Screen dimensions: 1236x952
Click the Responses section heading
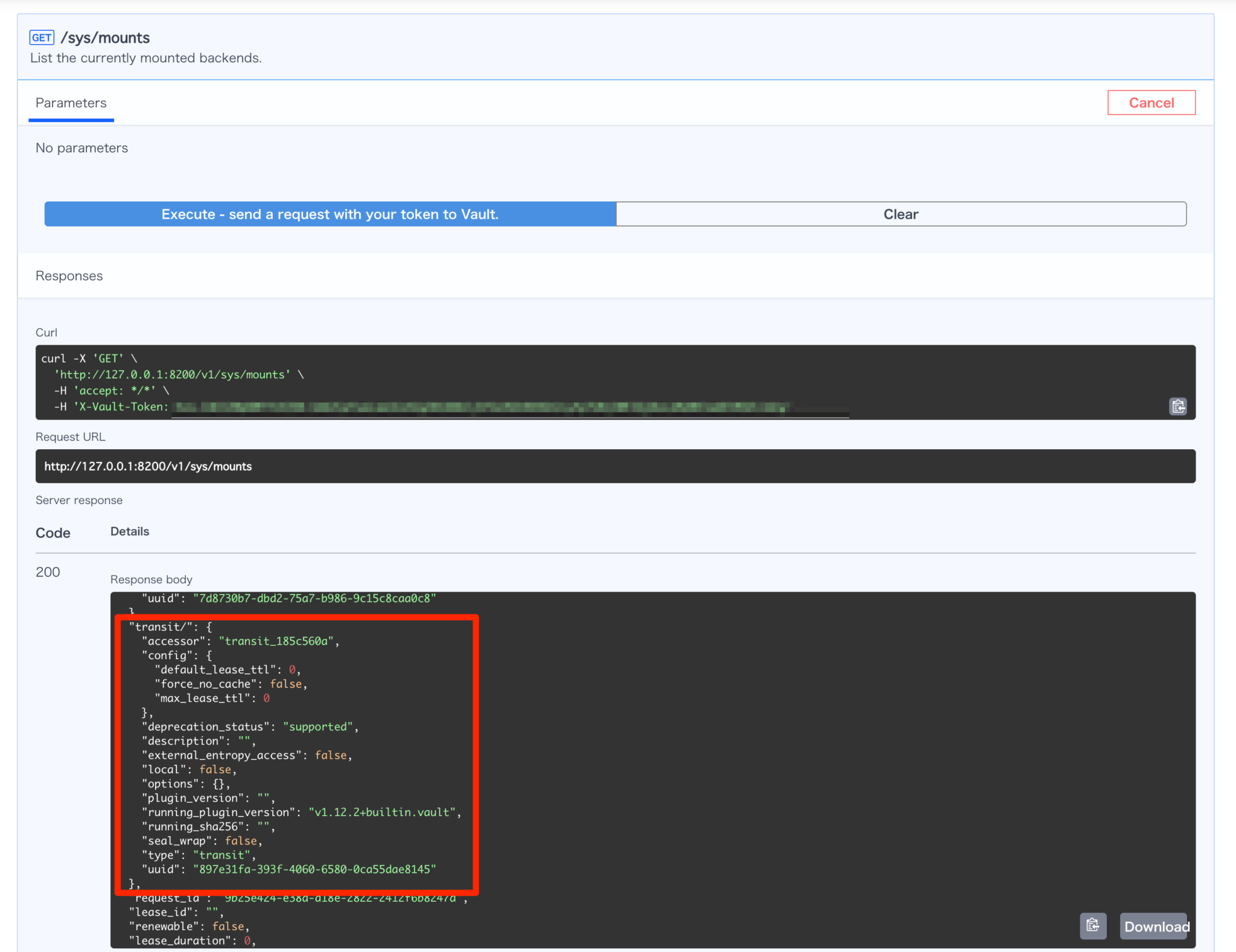click(69, 276)
